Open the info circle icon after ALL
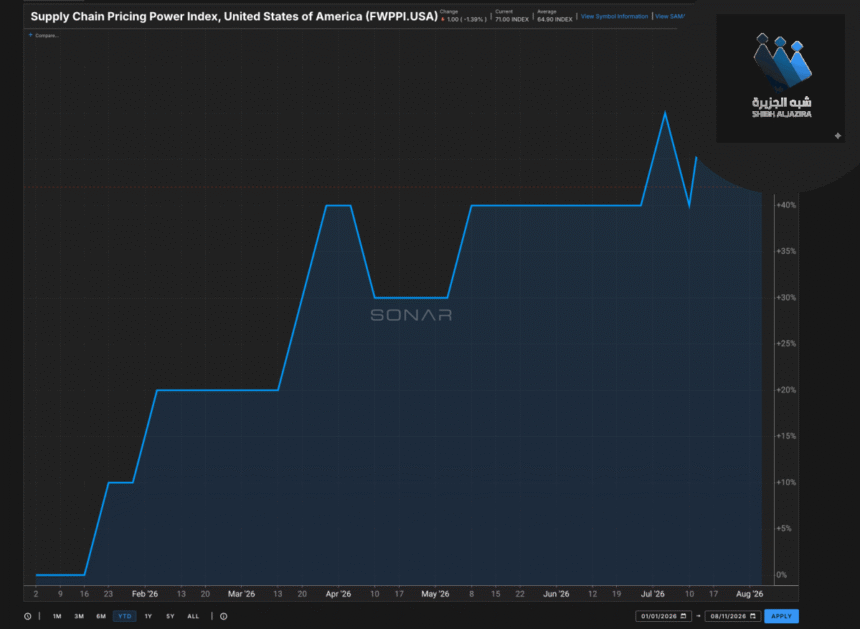 click(x=224, y=616)
